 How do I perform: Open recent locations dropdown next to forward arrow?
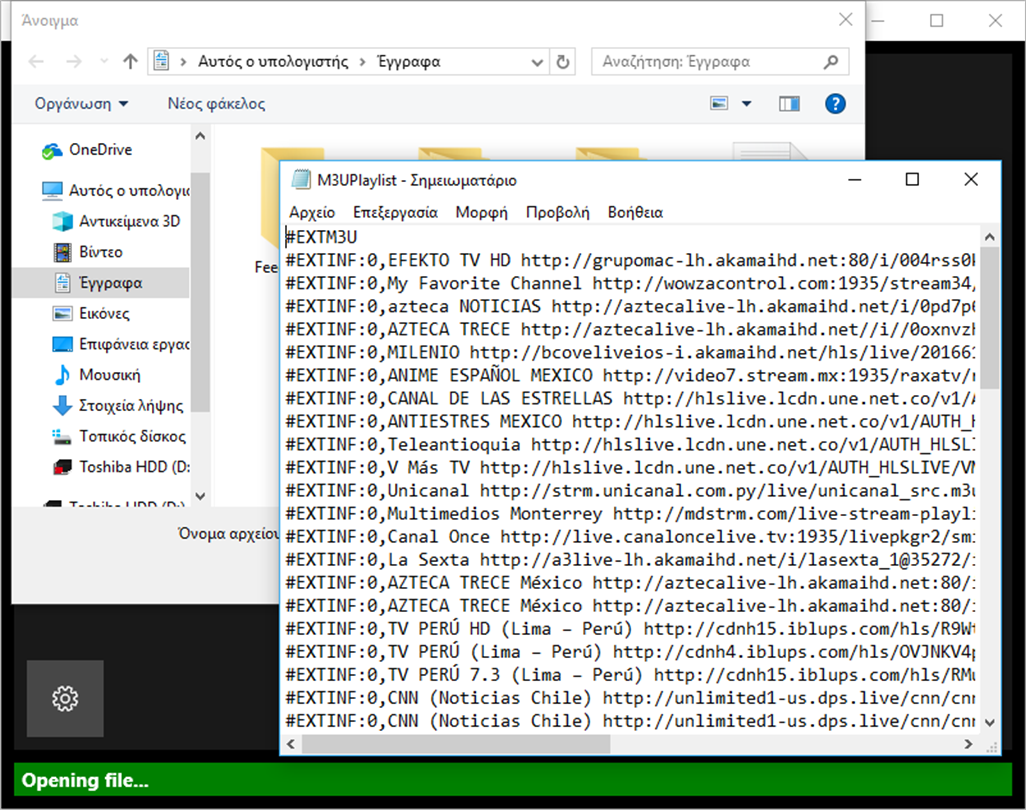click(103, 62)
